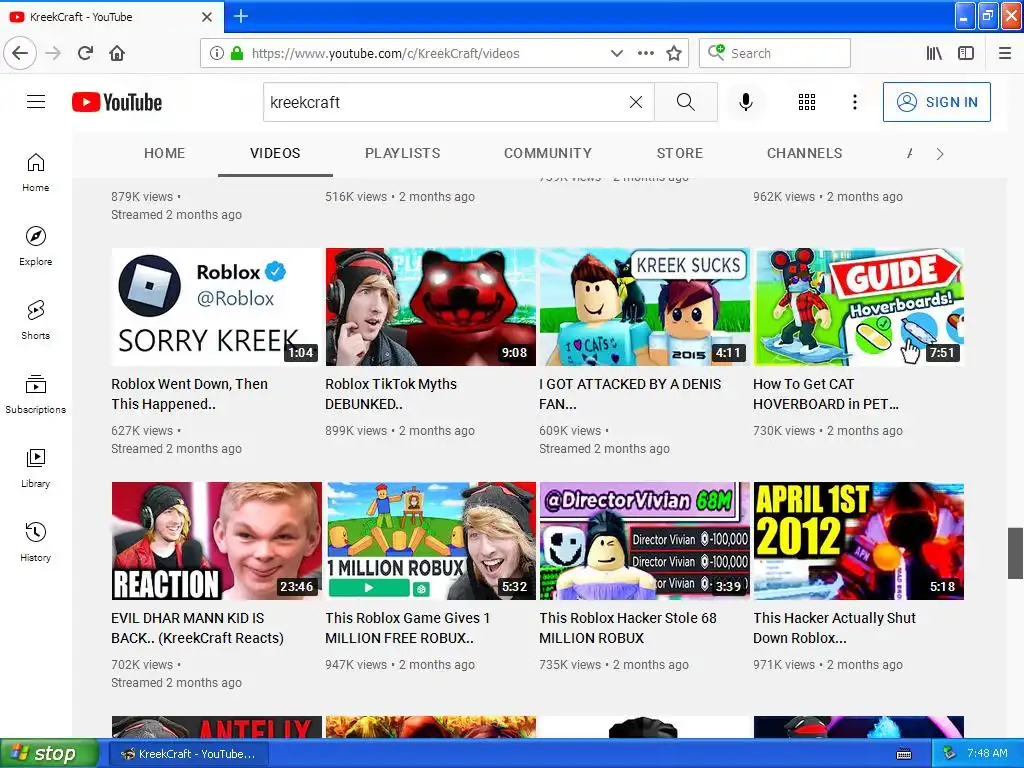Open the 1 MILLION ROBUX thumbnail
Viewport: 1024px width, 768px height.
430,541
